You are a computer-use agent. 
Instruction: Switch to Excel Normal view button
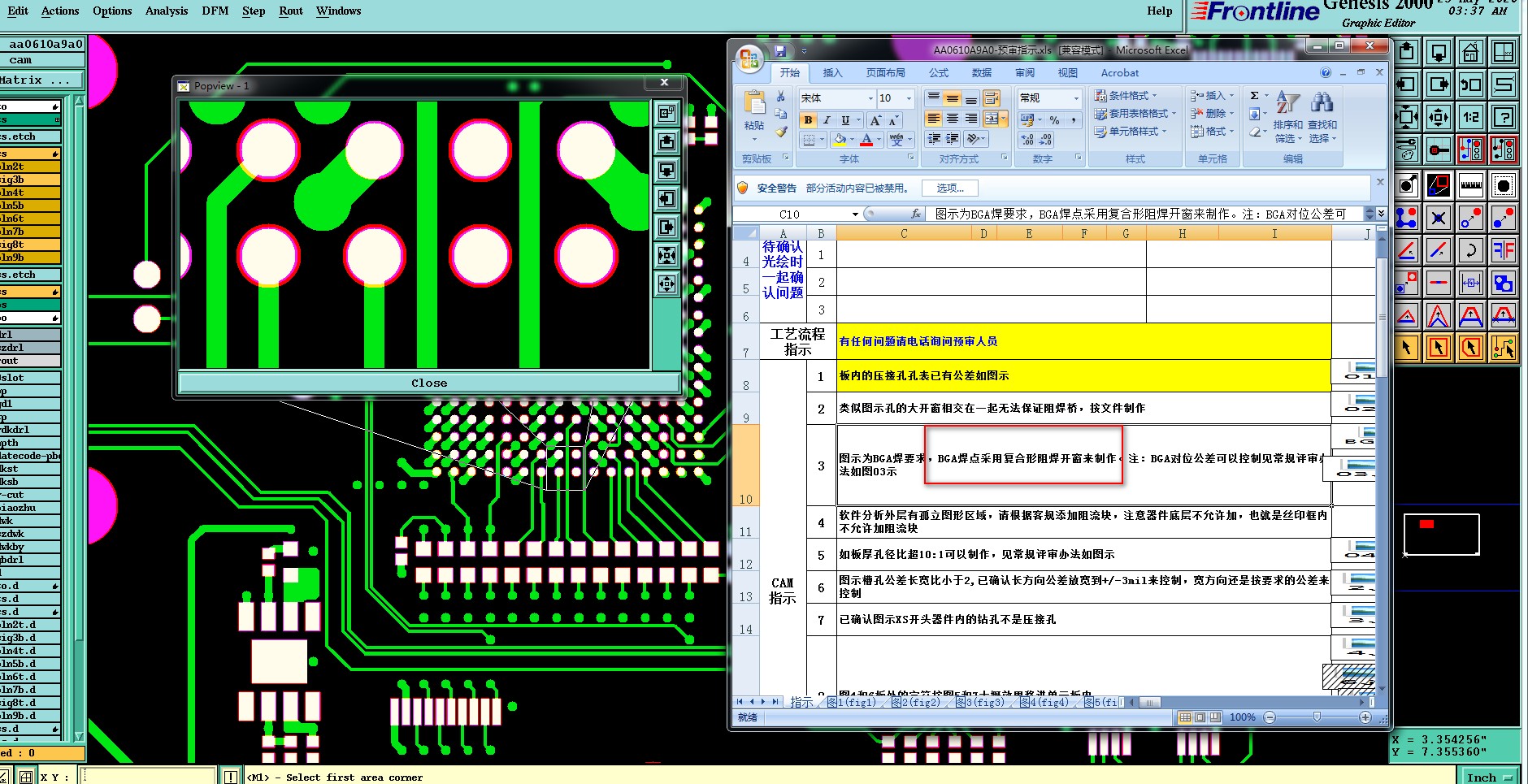(1185, 717)
